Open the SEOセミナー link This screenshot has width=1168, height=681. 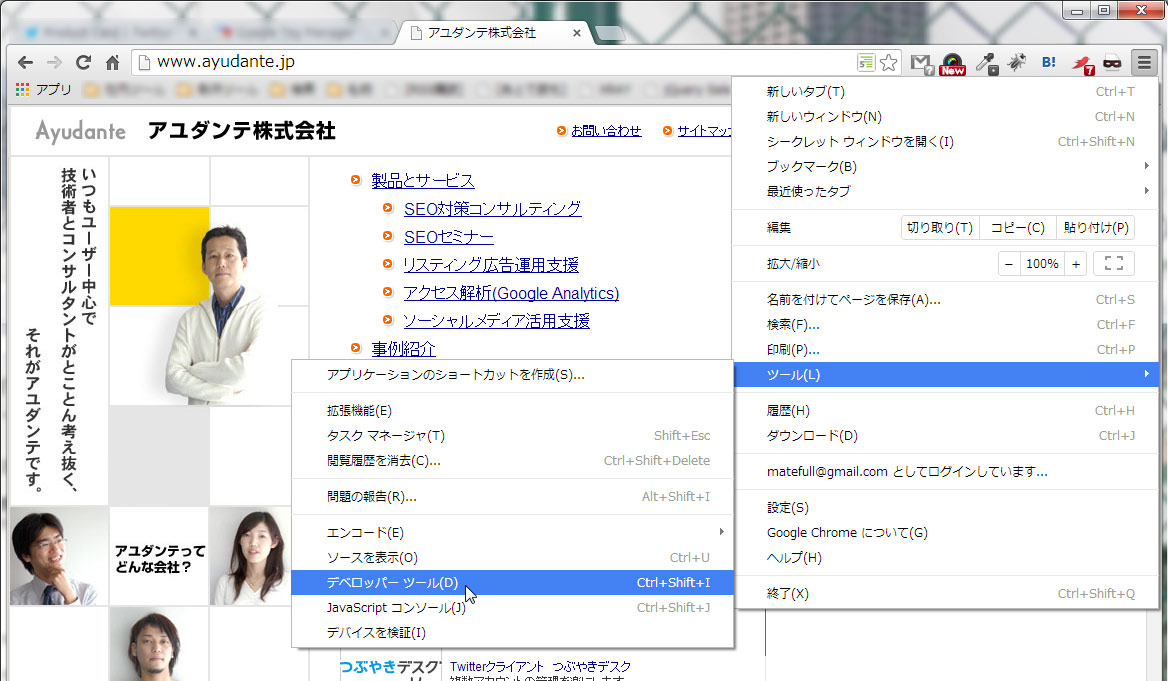click(448, 237)
